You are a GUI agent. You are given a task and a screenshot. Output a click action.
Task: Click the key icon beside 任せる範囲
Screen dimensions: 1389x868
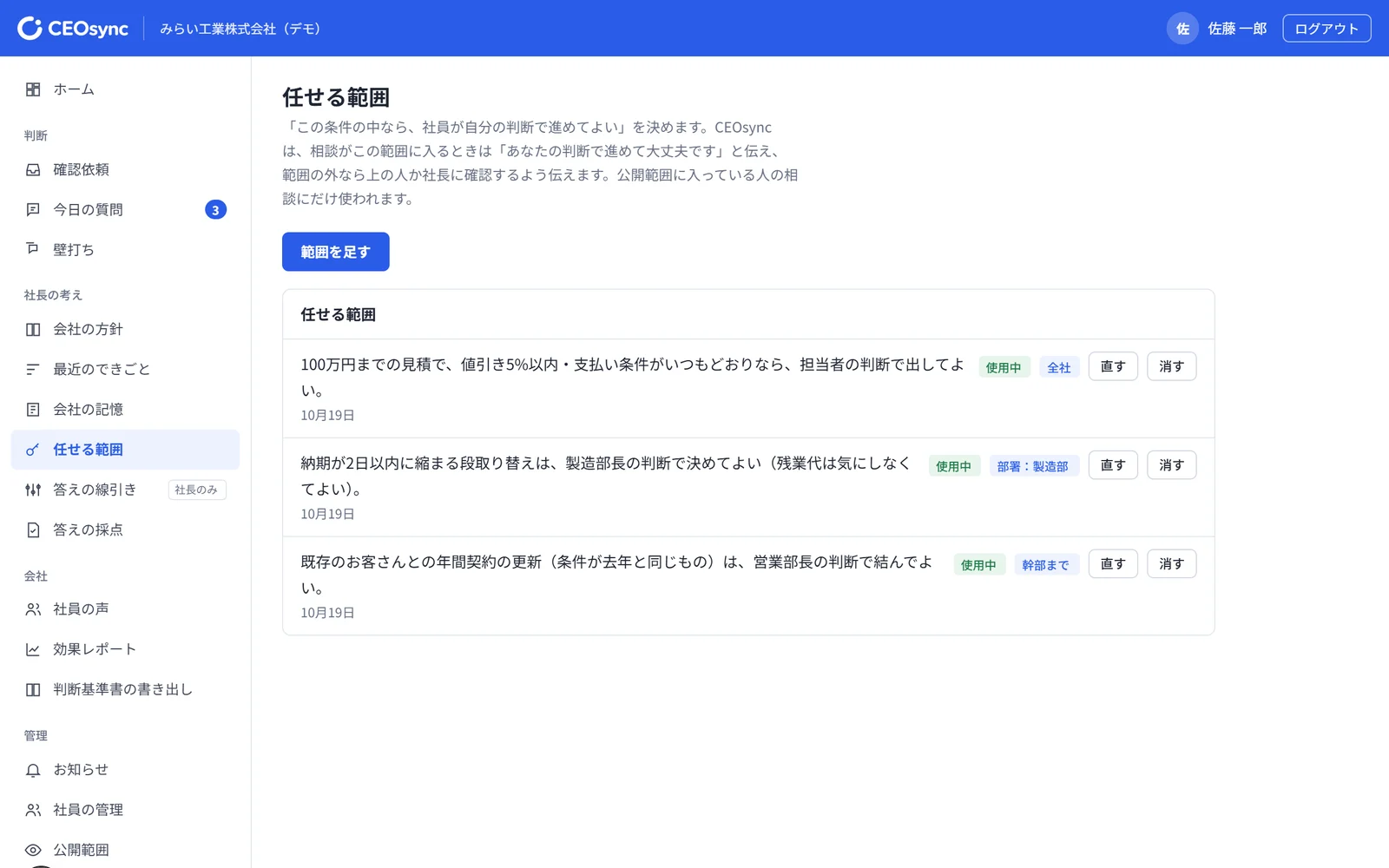33,450
